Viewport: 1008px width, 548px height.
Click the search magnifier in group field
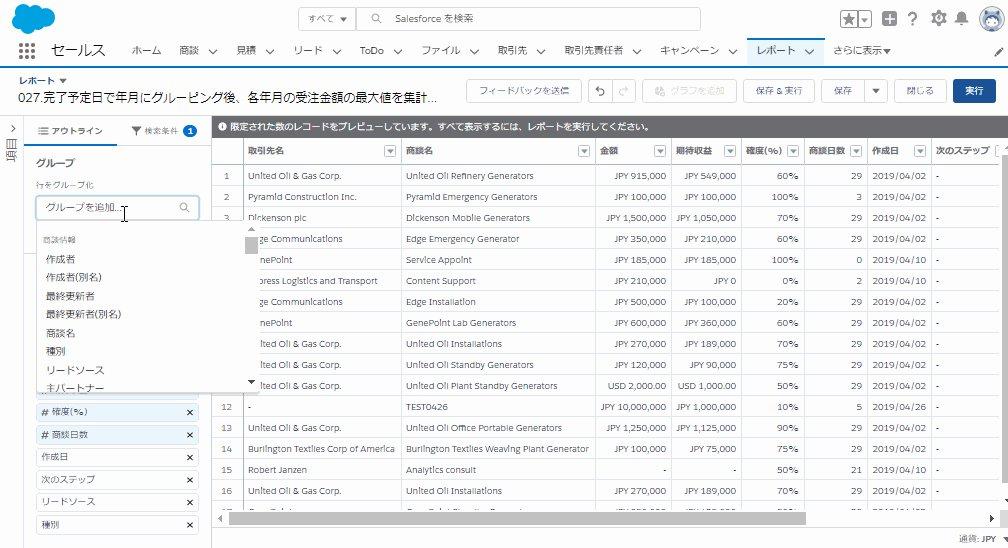click(184, 207)
